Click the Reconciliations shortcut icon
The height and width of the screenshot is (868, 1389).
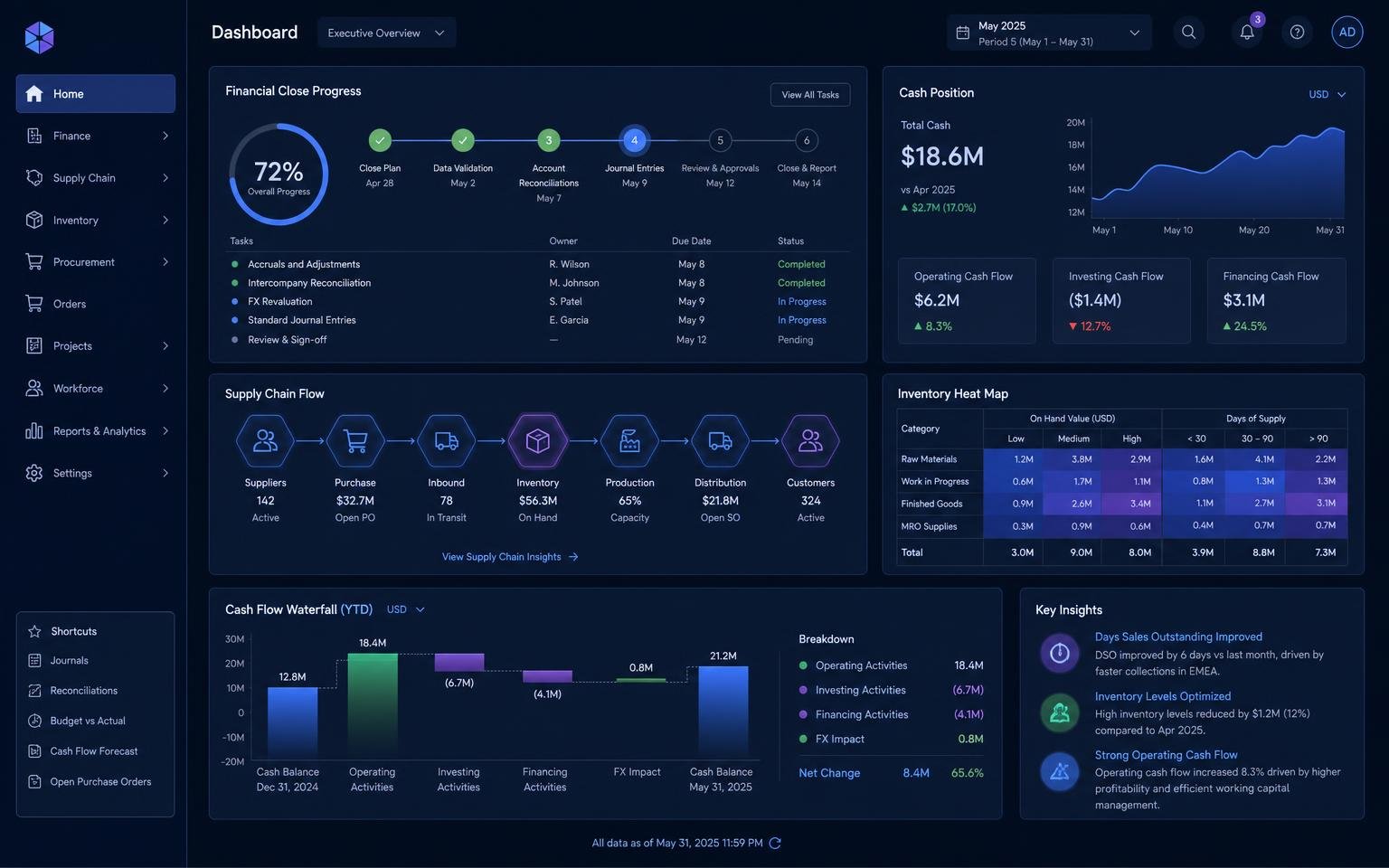click(x=34, y=691)
